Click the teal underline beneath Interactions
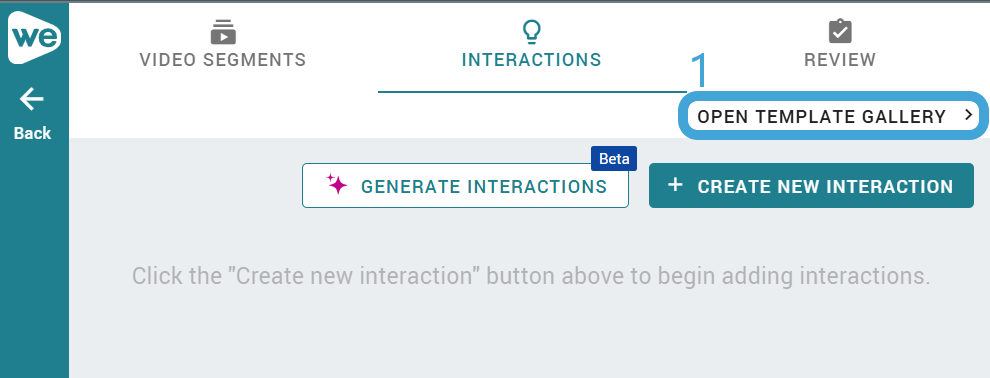 point(532,92)
